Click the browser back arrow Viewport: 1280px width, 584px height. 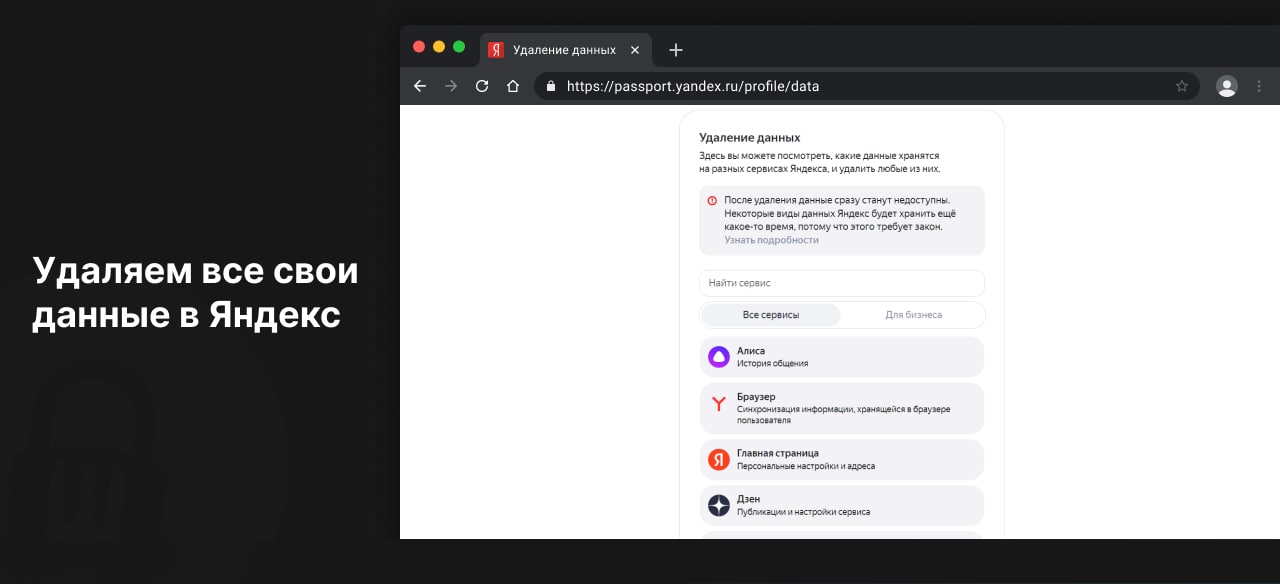(x=420, y=86)
